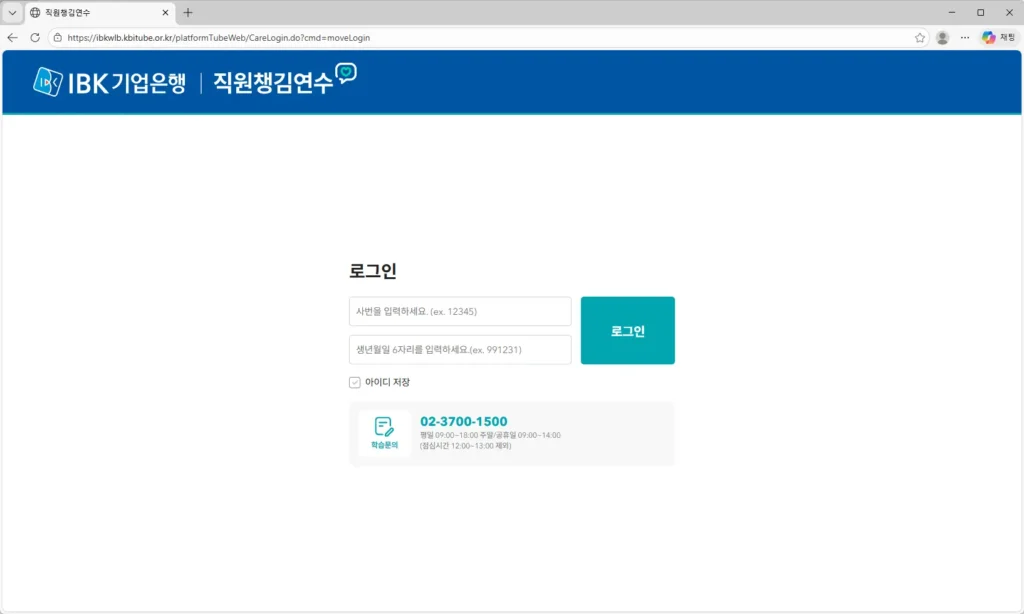The width and height of the screenshot is (1024, 614).
Task: View site information icon in address bar
Action: coord(58,37)
